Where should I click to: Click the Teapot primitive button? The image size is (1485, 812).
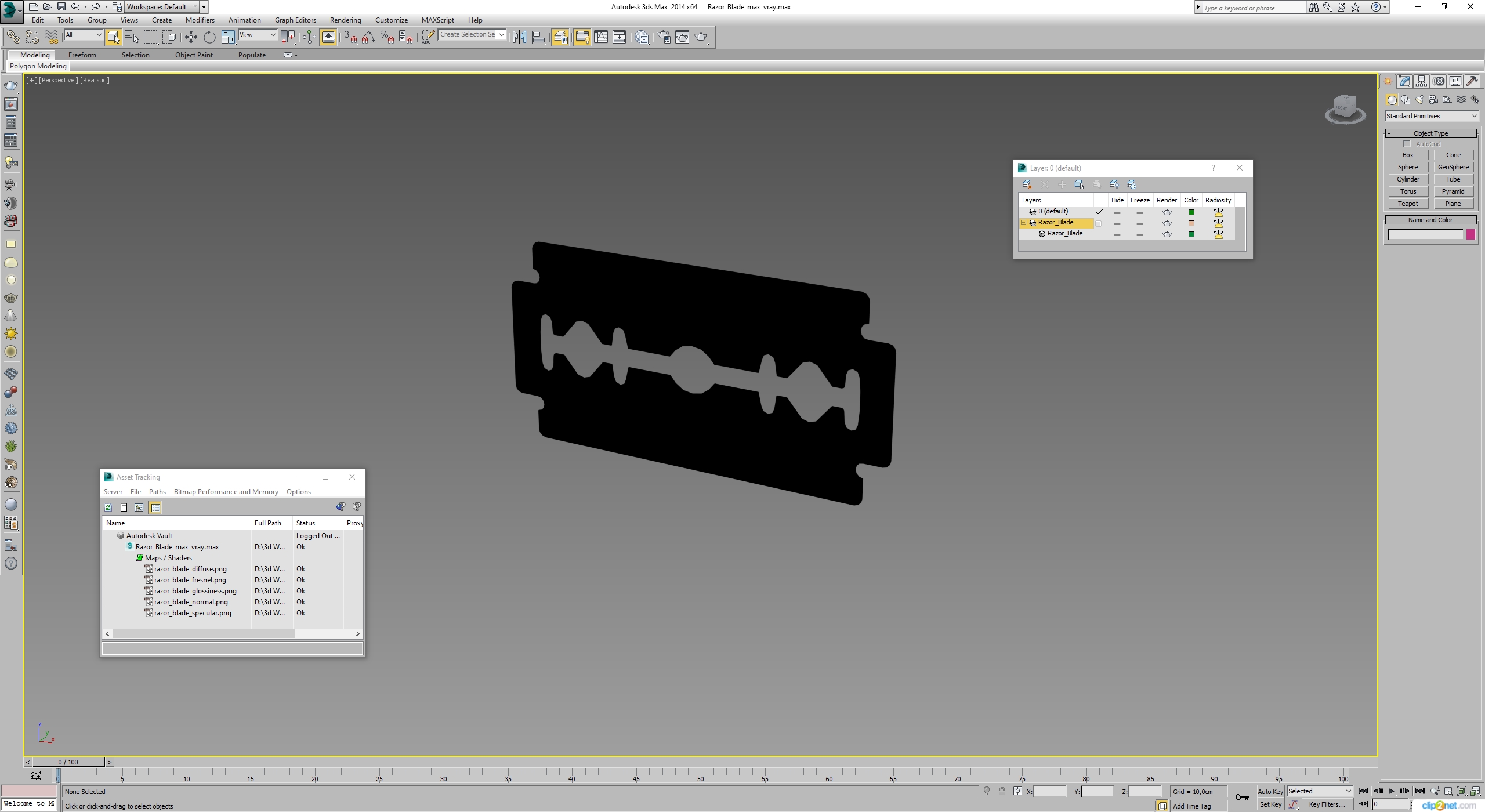pos(1408,204)
